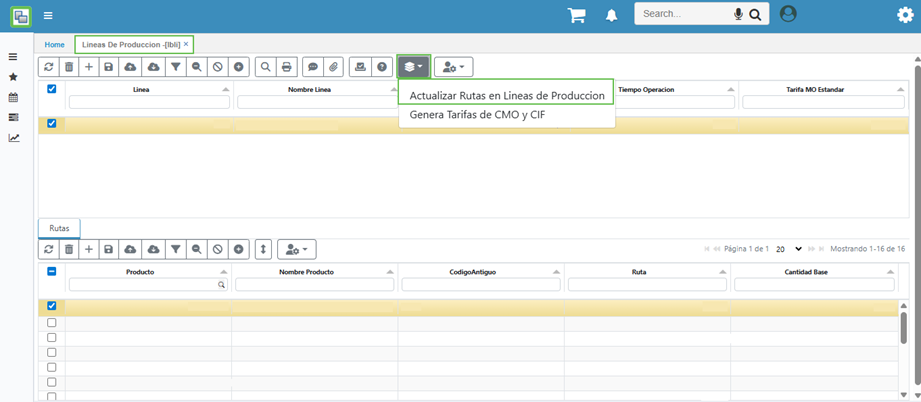The width and height of the screenshot is (921, 402).
Task: Open the settings gear in the header
Action: coord(905,15)
